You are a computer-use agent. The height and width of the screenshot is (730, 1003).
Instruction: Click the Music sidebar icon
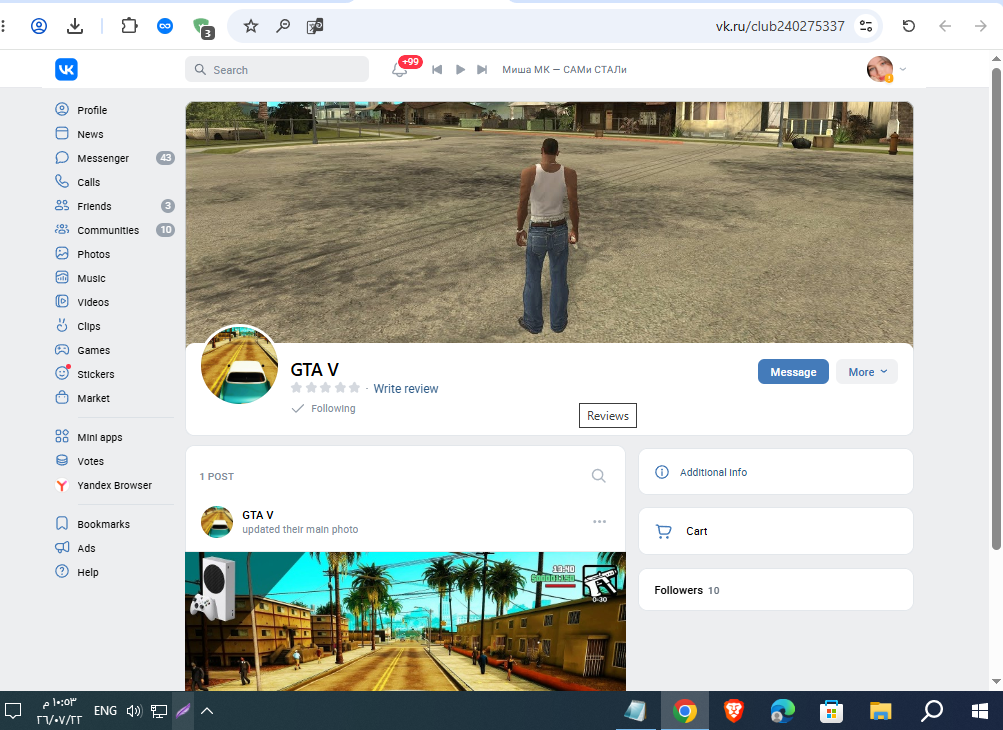coord(62,278)
